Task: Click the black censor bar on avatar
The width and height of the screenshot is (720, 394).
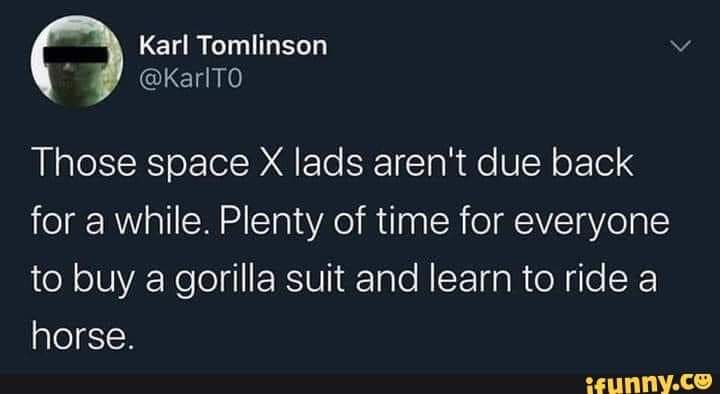Action: coord(76,56)
